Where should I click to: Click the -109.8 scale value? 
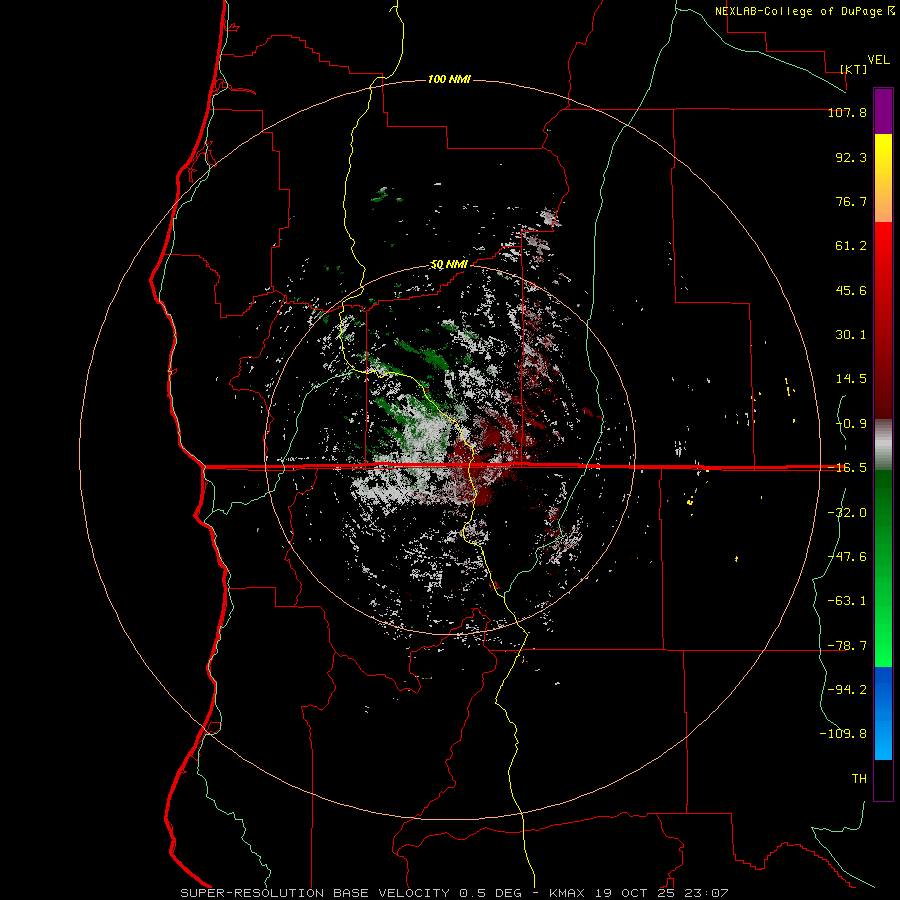click(x=843, y=734)
